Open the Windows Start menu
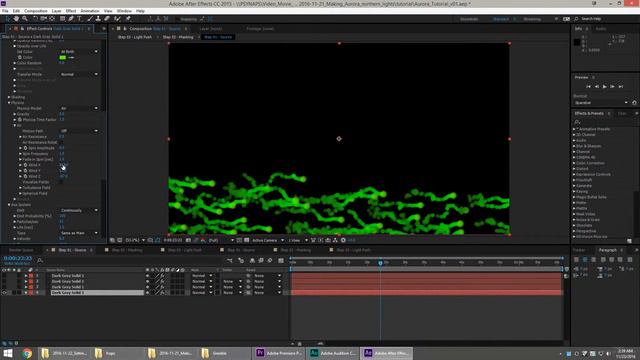The height and width of the screenshot is (360, 640). tap(8, 353)
